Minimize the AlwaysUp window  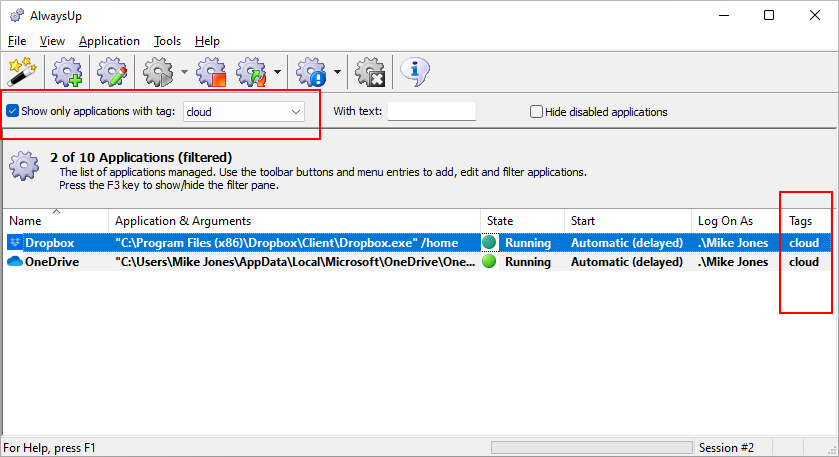[724, 15]
